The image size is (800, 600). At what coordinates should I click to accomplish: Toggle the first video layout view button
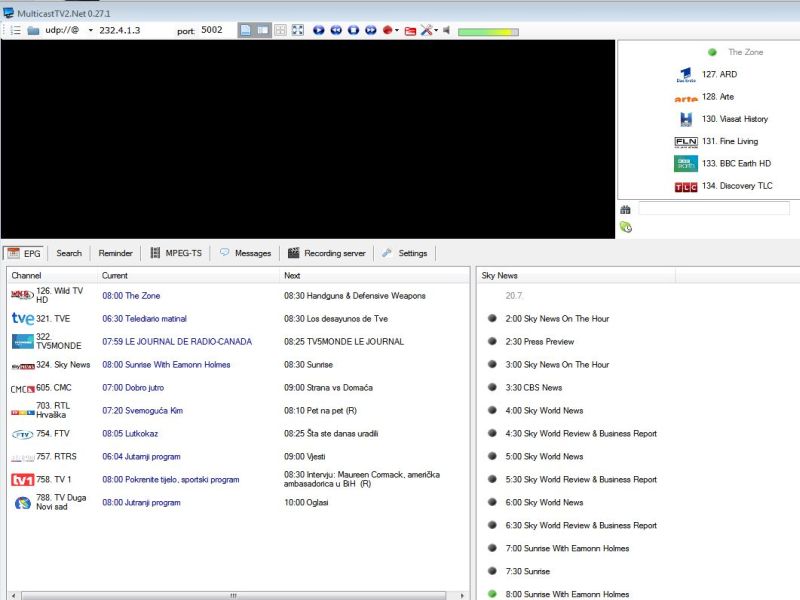(245, 30)
